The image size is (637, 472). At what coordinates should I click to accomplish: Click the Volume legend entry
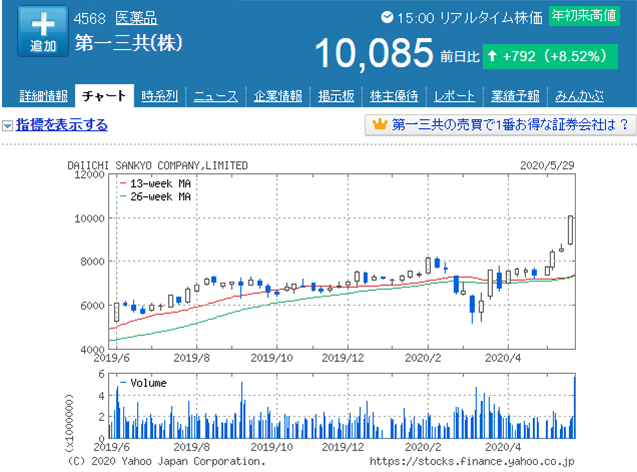(143, 383)
